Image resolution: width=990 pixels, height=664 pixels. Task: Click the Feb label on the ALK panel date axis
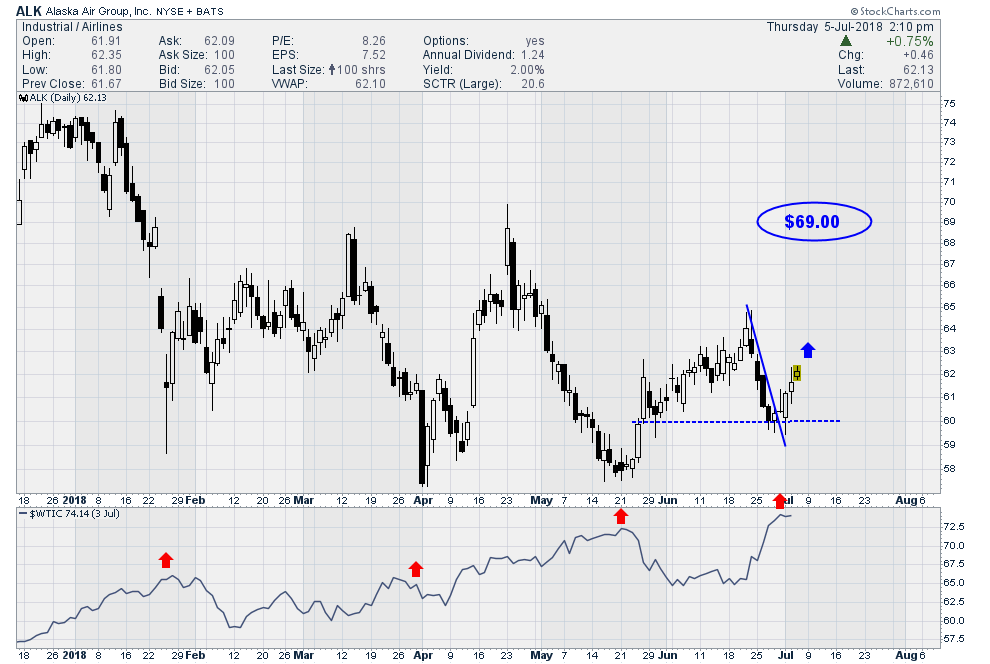(195, 501)
